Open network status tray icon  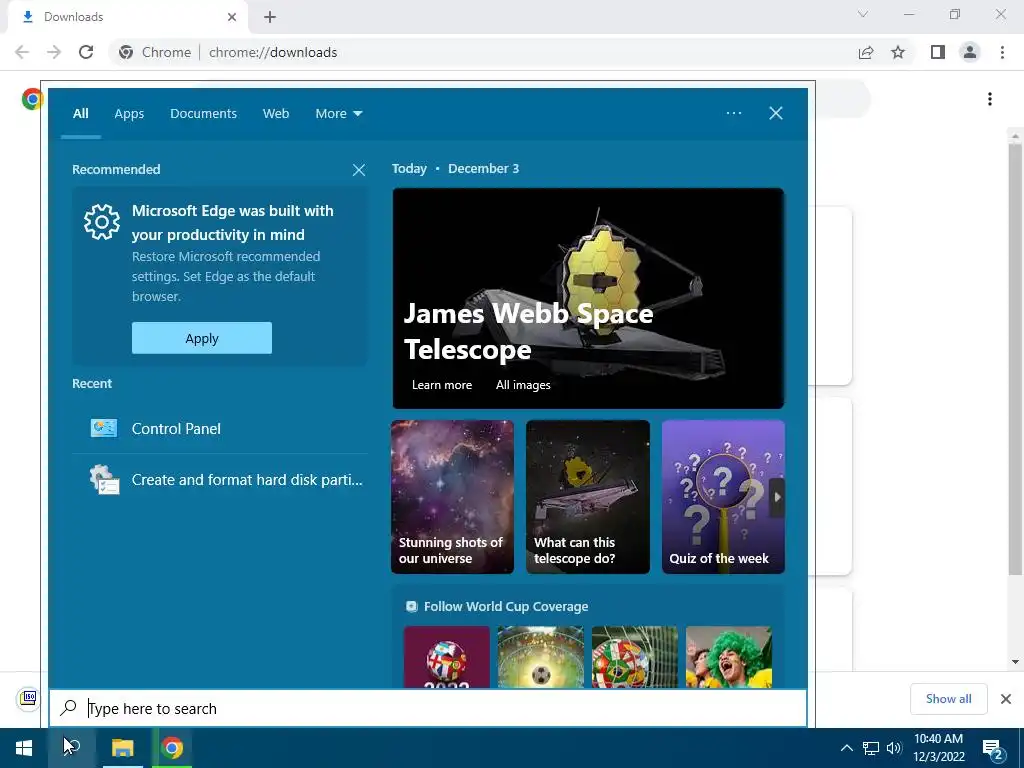(x=871, y=748)
